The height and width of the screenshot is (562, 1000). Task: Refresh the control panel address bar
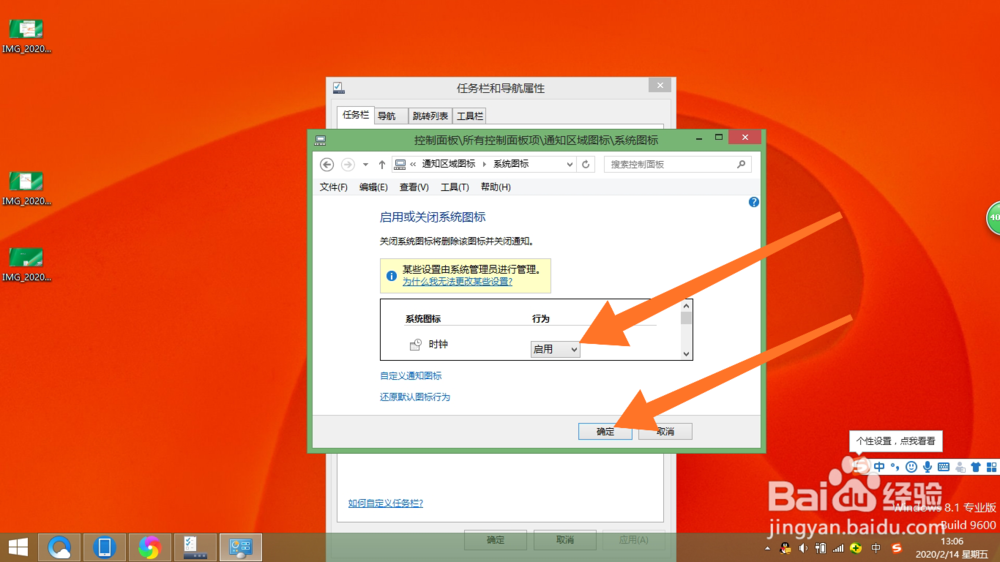pos(585,165)
